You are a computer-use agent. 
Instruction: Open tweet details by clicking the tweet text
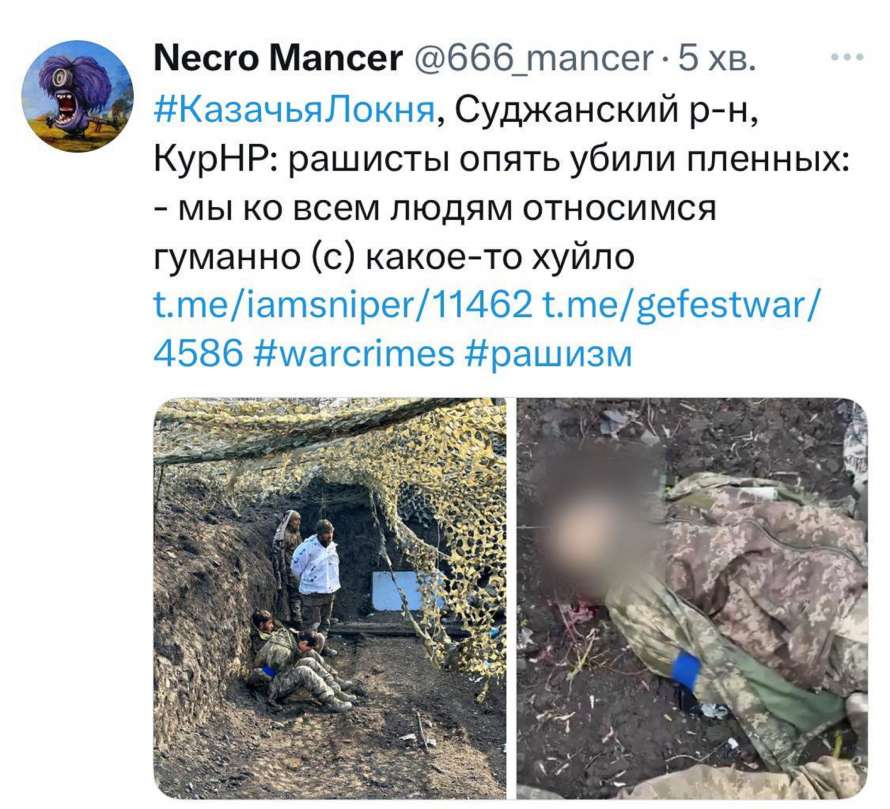point(502,183)
